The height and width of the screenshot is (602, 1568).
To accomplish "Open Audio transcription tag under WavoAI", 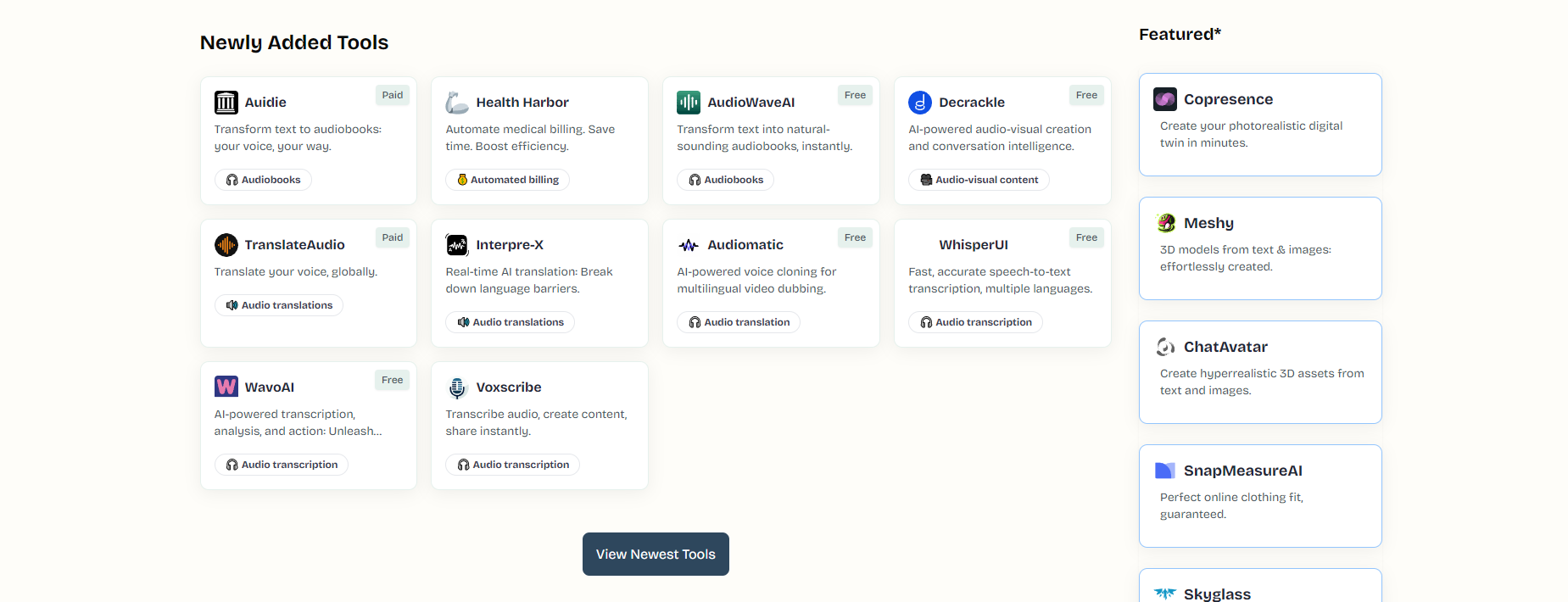I will [x=282, y=465].
